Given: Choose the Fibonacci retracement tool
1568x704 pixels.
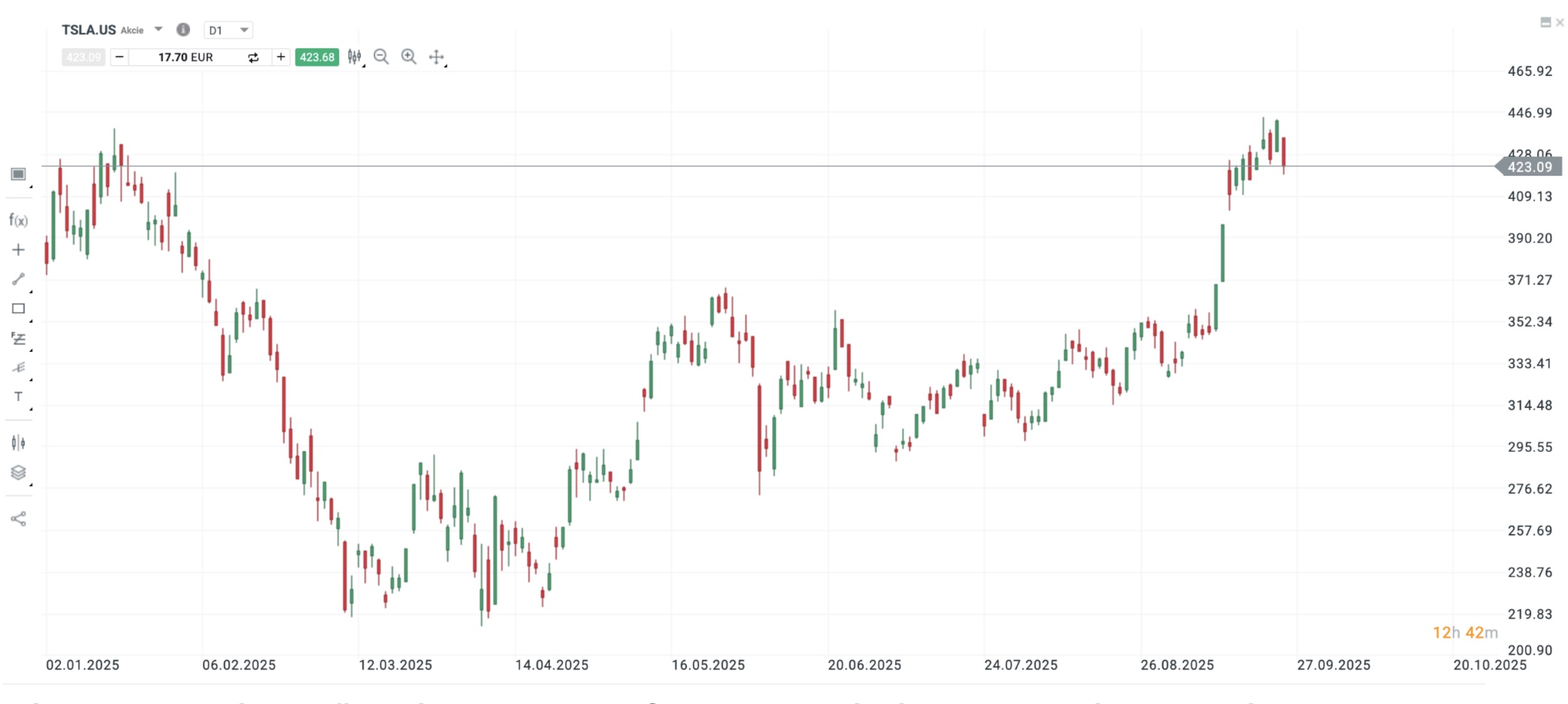Looking at the screenshot, I should [x=18, y=339].
